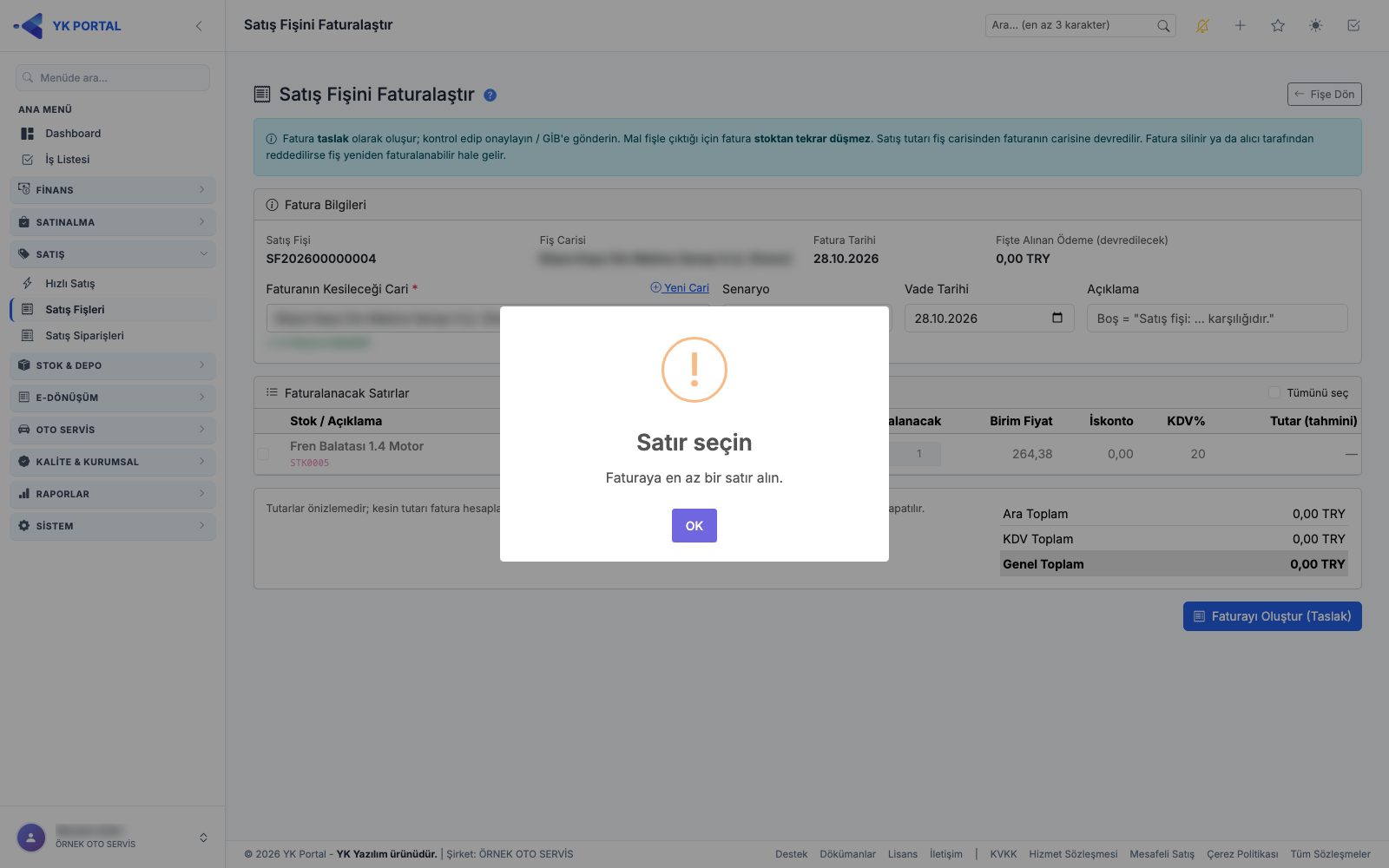
Task: Click the user avatar icon
Action: [x=31, y=838]
